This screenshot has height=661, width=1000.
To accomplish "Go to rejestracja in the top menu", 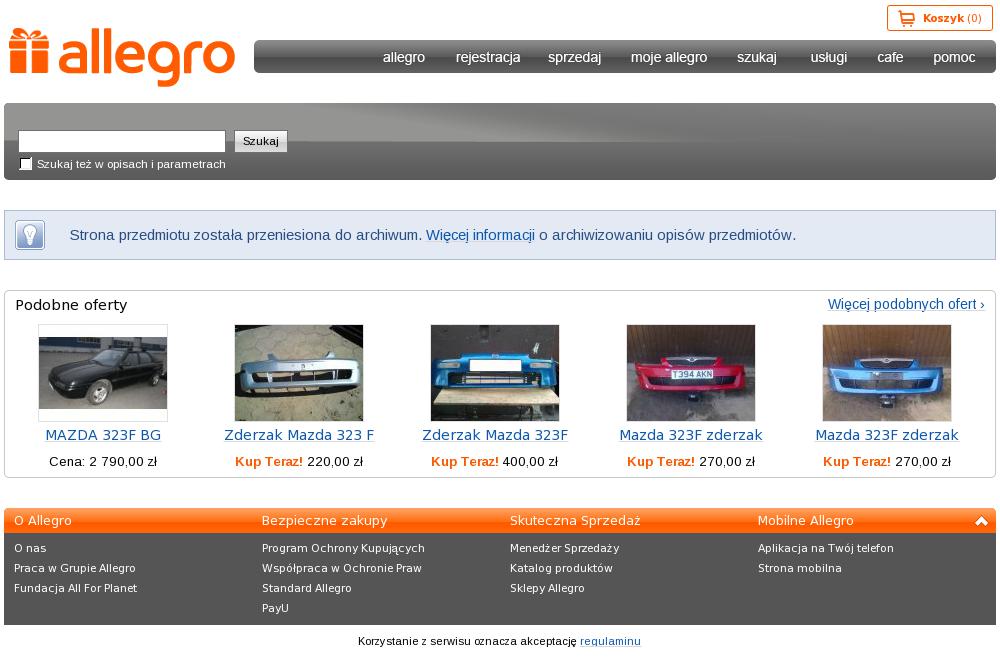I will click(488, 57).
